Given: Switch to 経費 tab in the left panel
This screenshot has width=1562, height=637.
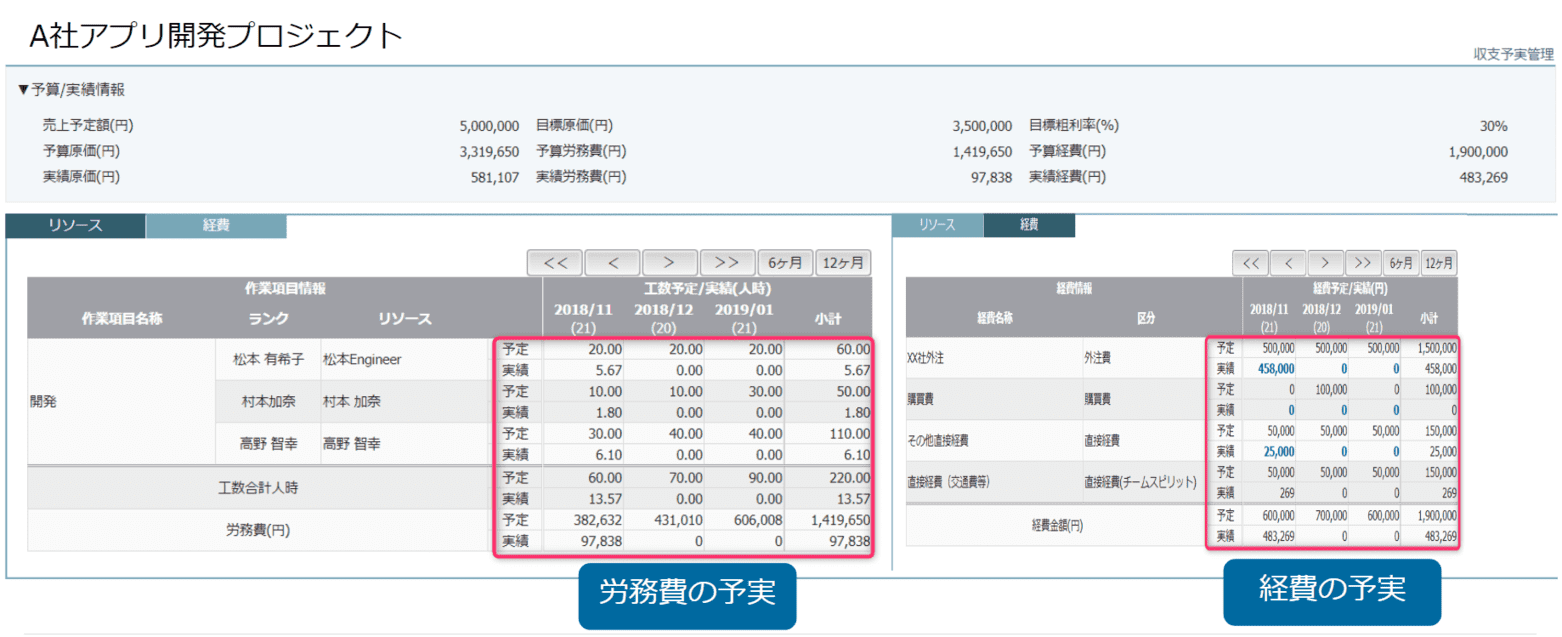Looking at the screenshot, I should click(x=216, y=226).
